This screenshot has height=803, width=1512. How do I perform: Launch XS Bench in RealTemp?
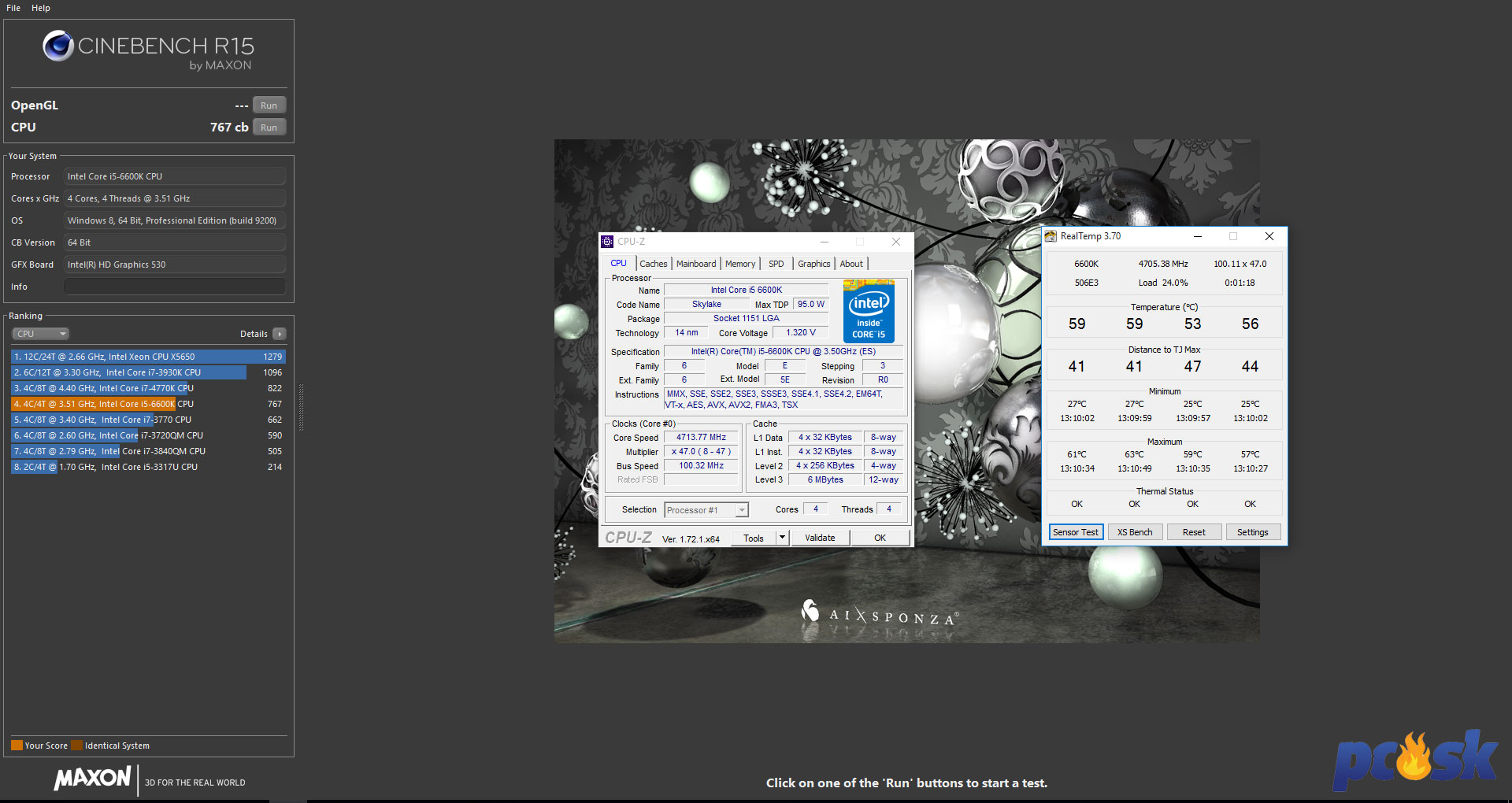(x=1135, y=532)
